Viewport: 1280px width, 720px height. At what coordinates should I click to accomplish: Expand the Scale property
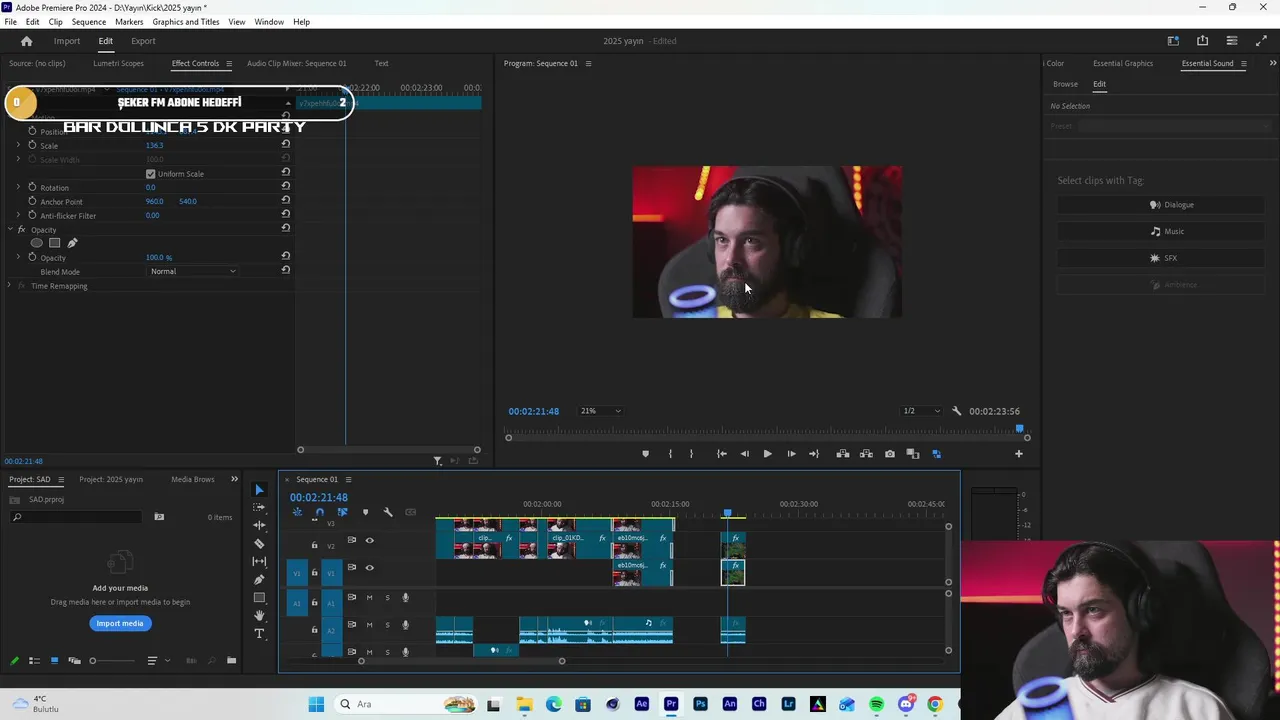pyautogui.click(x=18, y=146)
